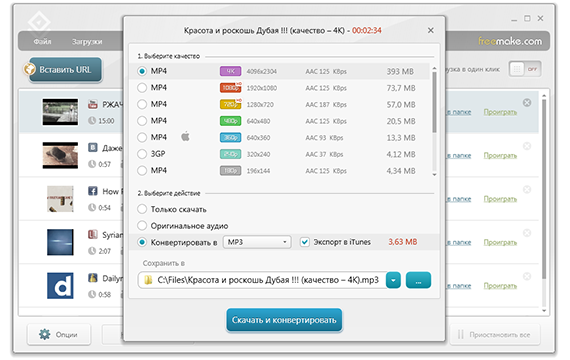Select the MP4 360p Apple-compatible option

pyautogui.click(x=142, y=137)
